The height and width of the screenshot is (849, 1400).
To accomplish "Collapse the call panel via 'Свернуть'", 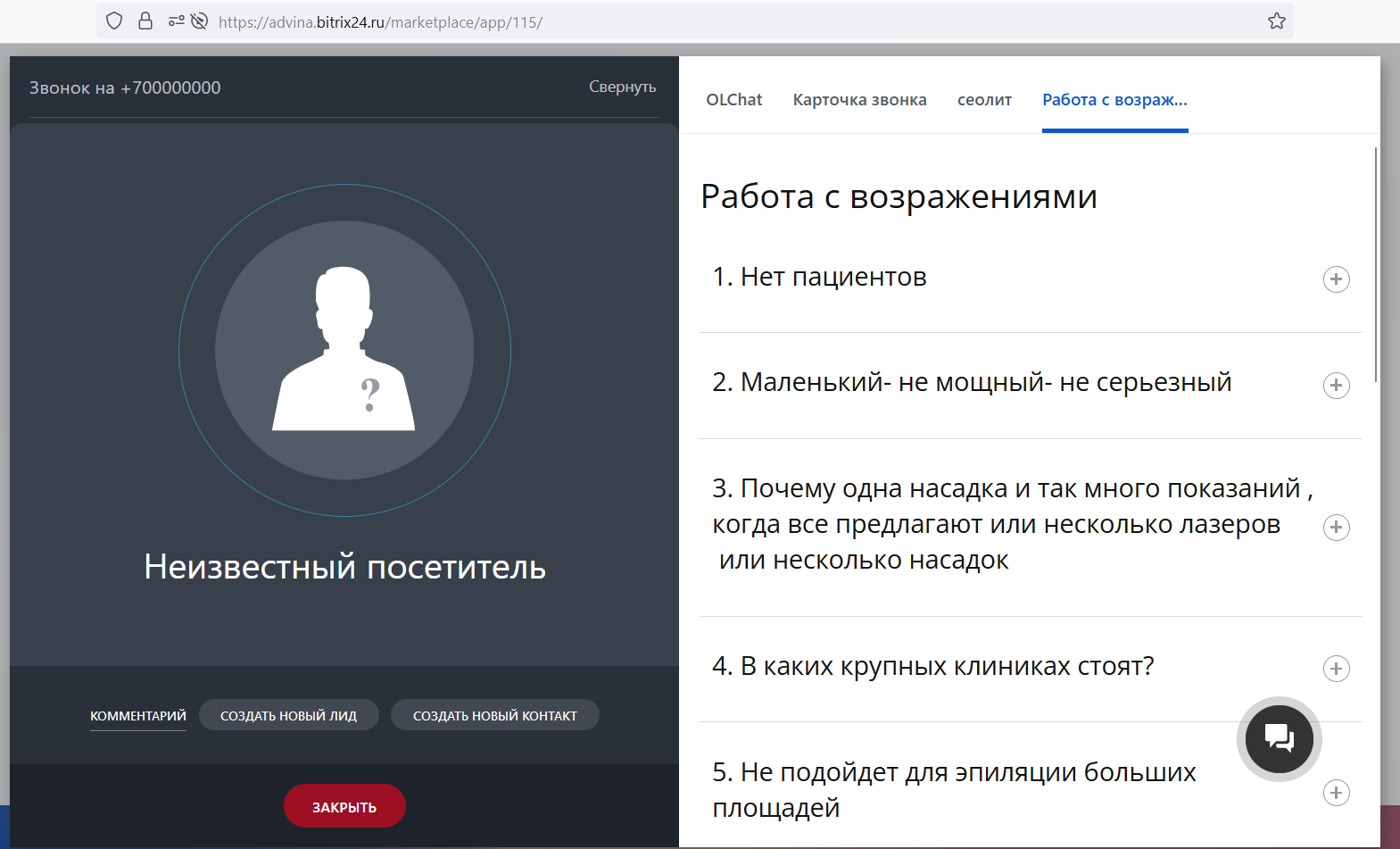I will (x=622, y=87).
